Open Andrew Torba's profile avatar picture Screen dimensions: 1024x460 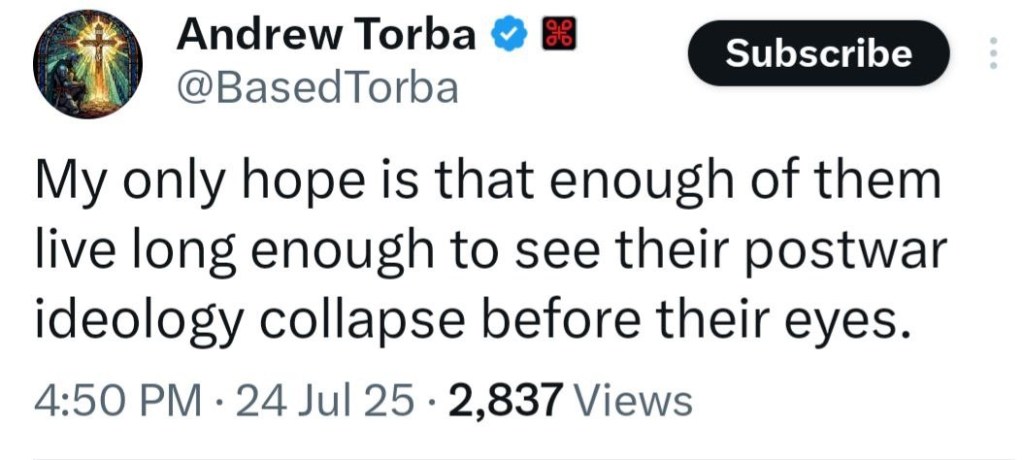(x=88, y=64)
